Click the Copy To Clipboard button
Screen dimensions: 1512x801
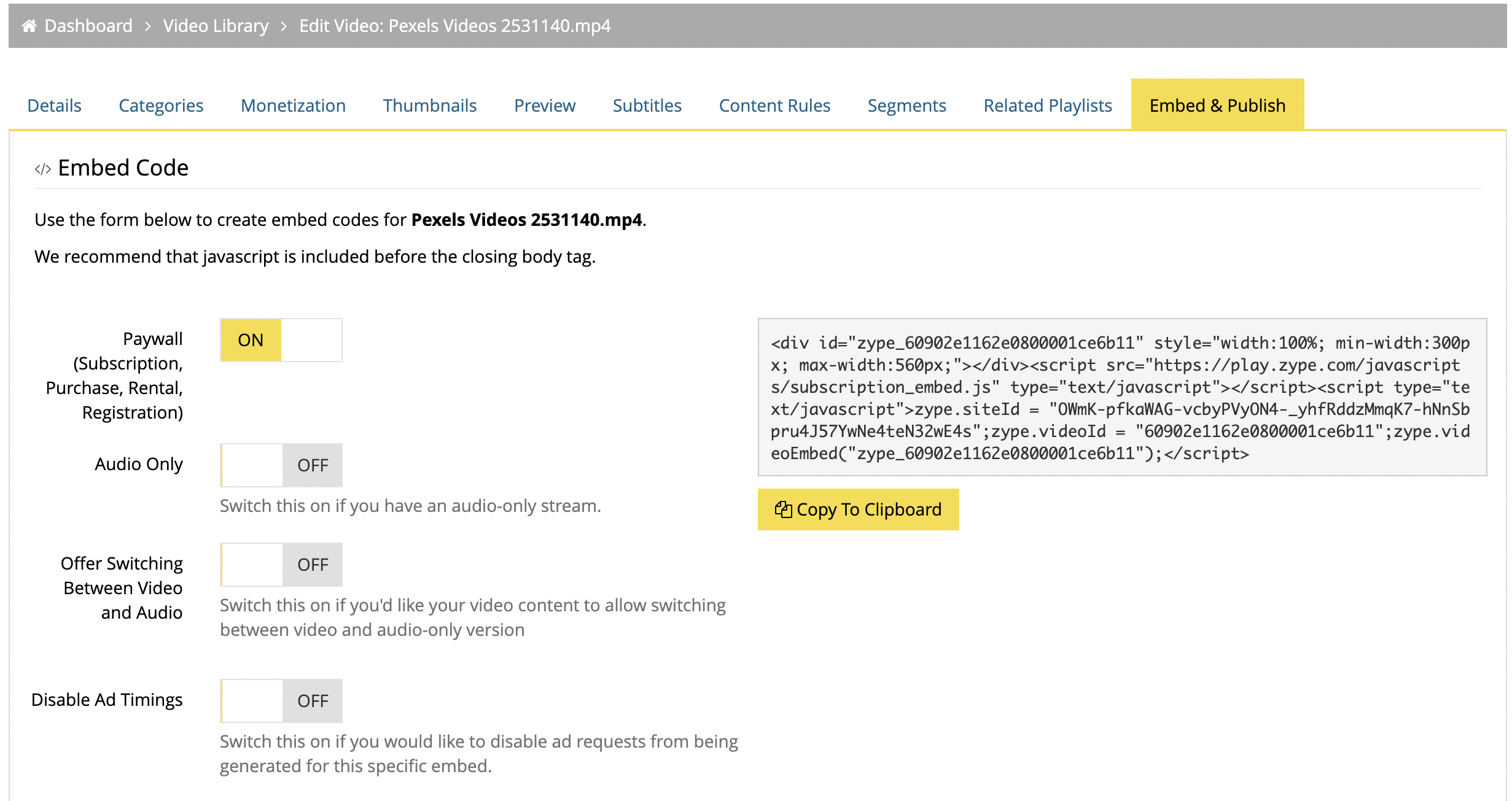pos(858,509)
